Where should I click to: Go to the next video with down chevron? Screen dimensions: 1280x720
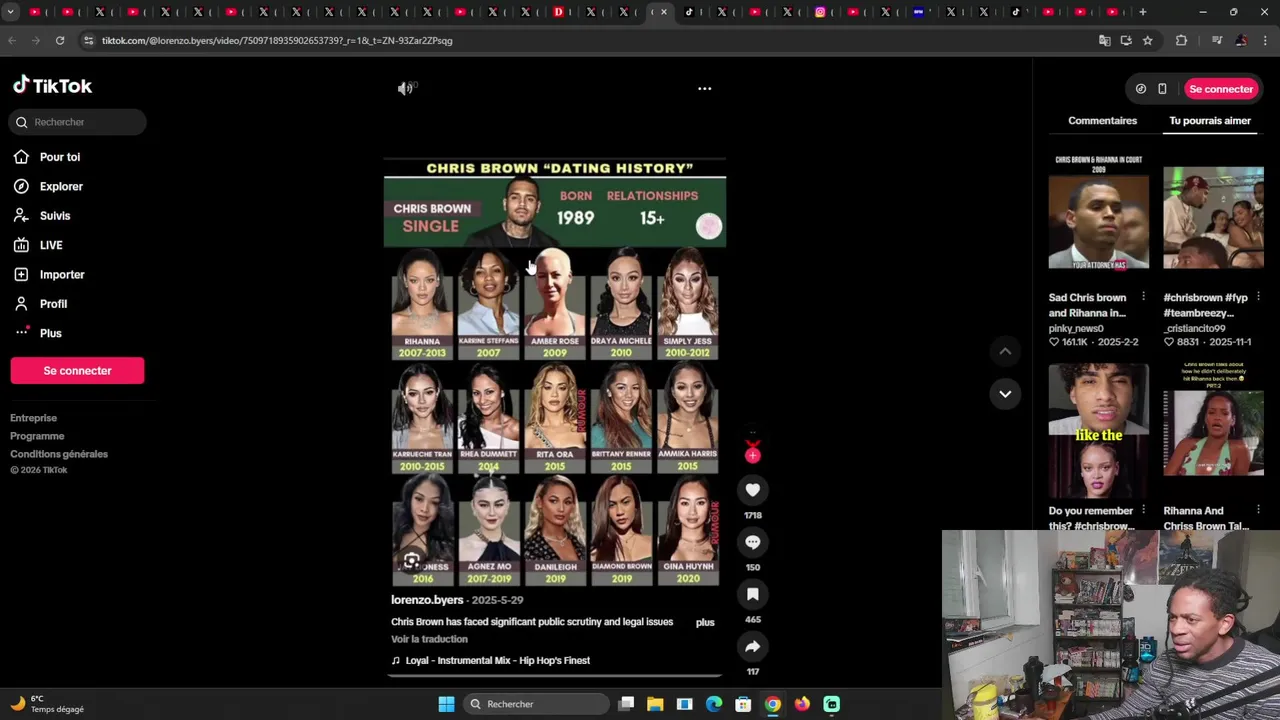[x=1005, y=394]
